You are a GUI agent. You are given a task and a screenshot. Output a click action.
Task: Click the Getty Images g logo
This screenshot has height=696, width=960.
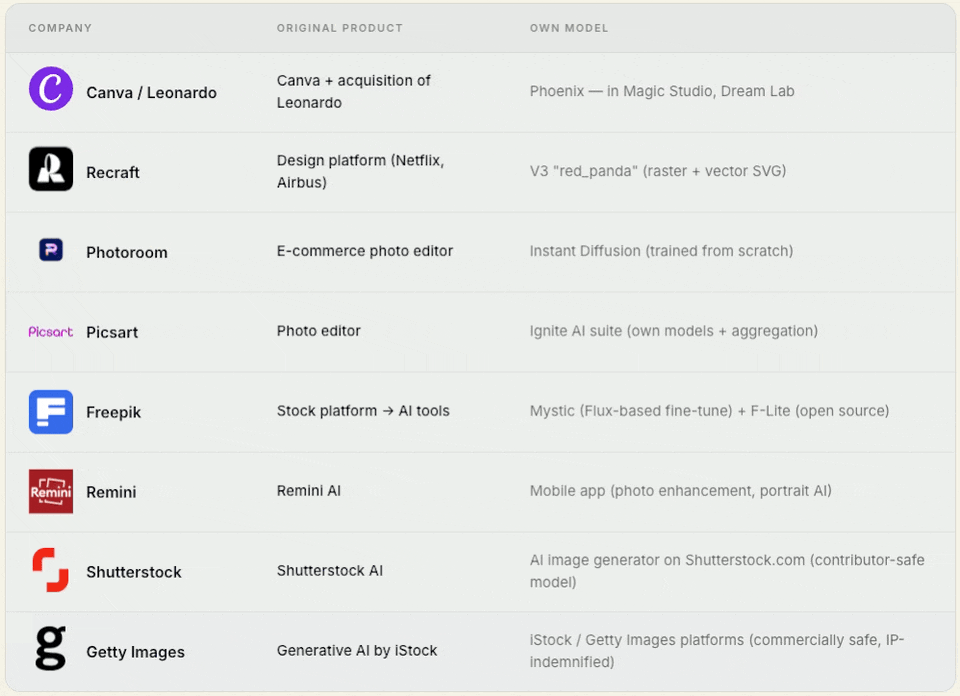[x=51, y=648]
